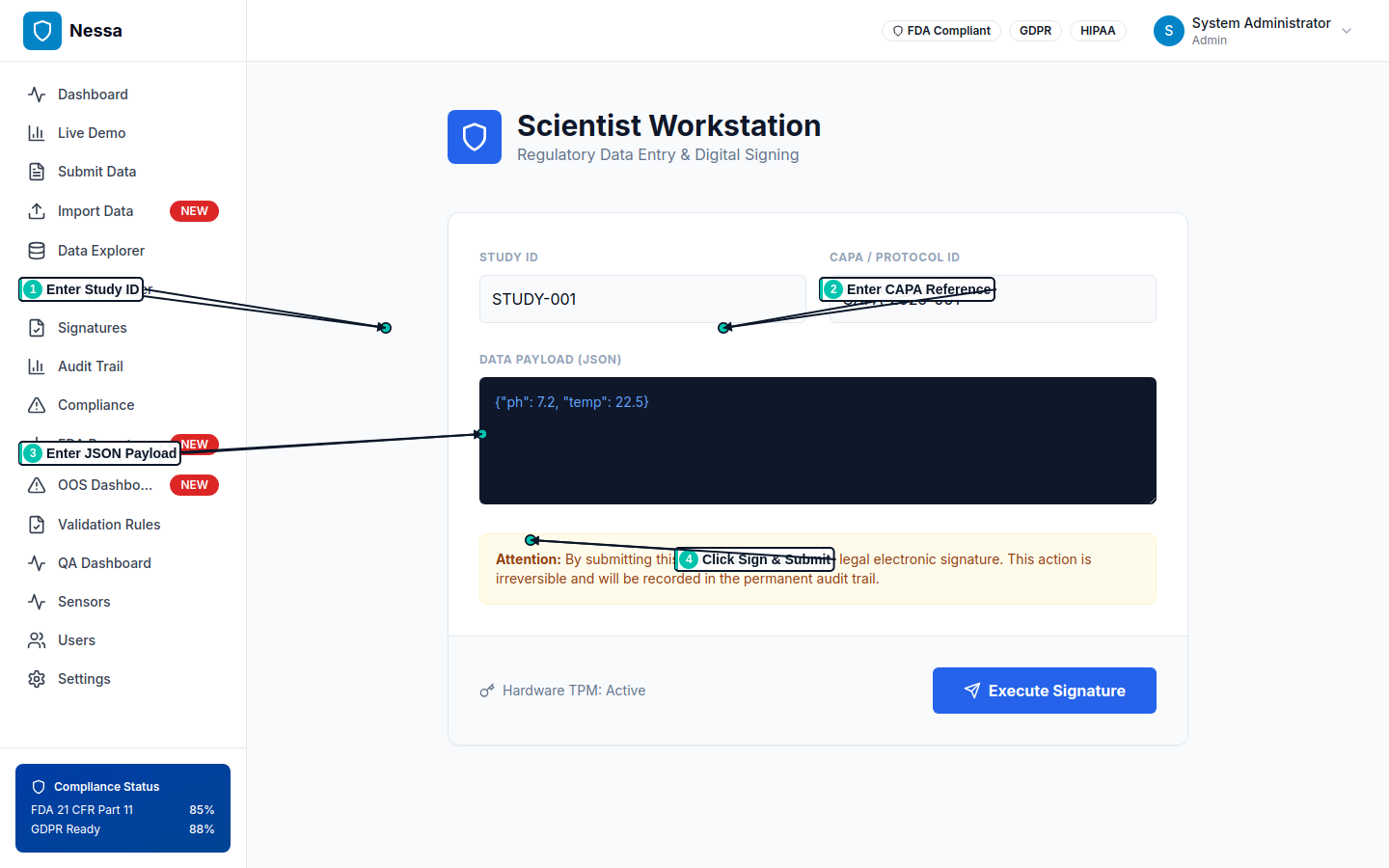Click inside the Study ID input field

(x=642, y=298)
